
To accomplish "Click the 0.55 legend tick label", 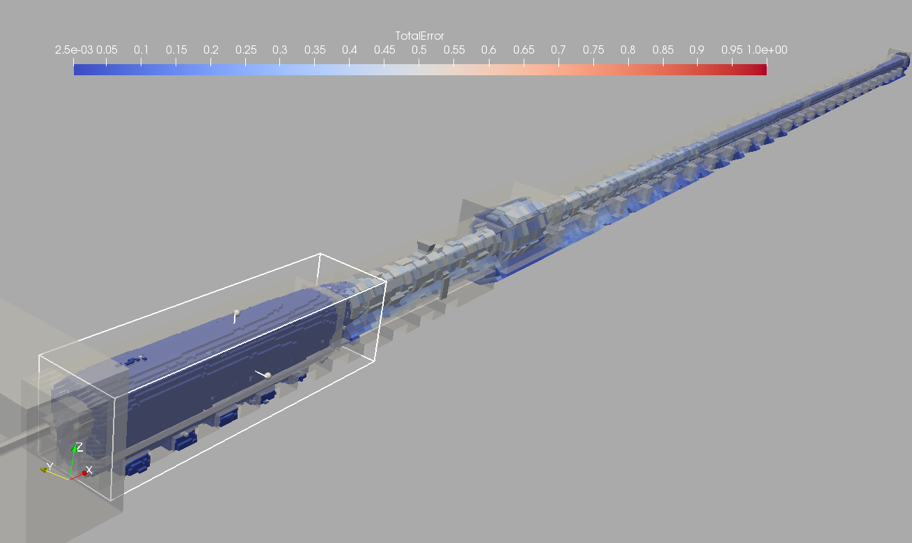I will (x=454, y=50).
